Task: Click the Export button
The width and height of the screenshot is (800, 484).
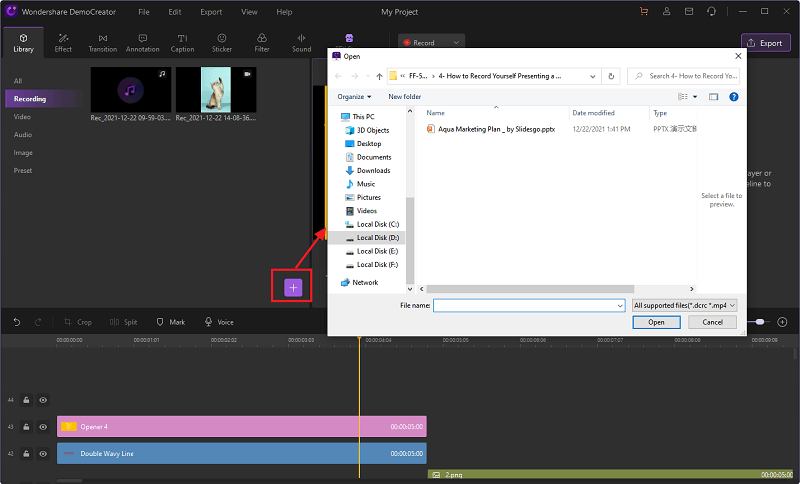Action: click(x=765, y=43)
